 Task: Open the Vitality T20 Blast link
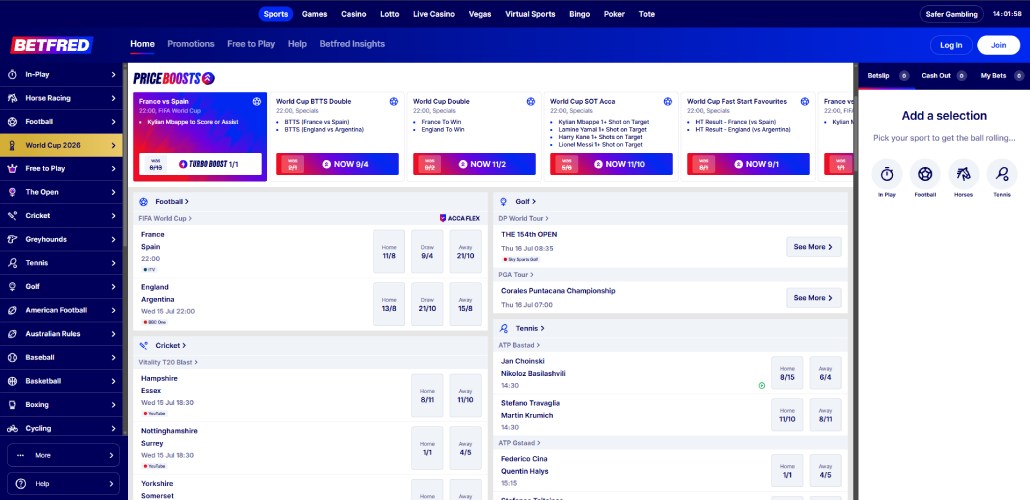click(x=168, y=362)
